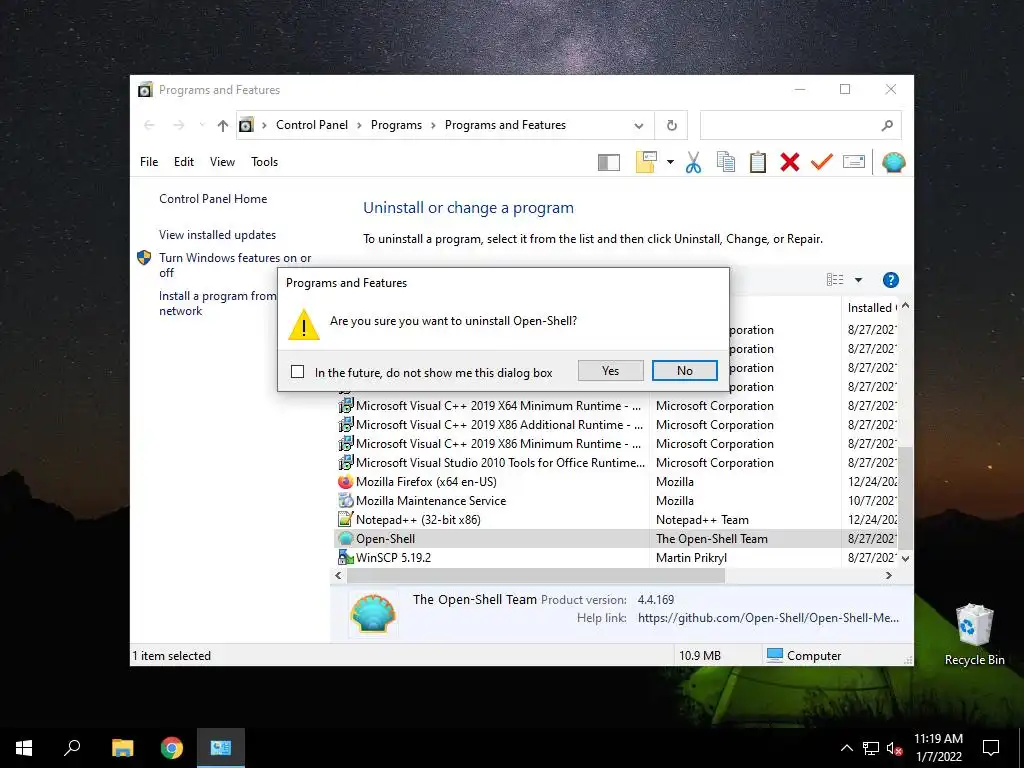Screen dimensions: 1024x768
Task: Open the Tools menu
Action: tap(264, 162)
